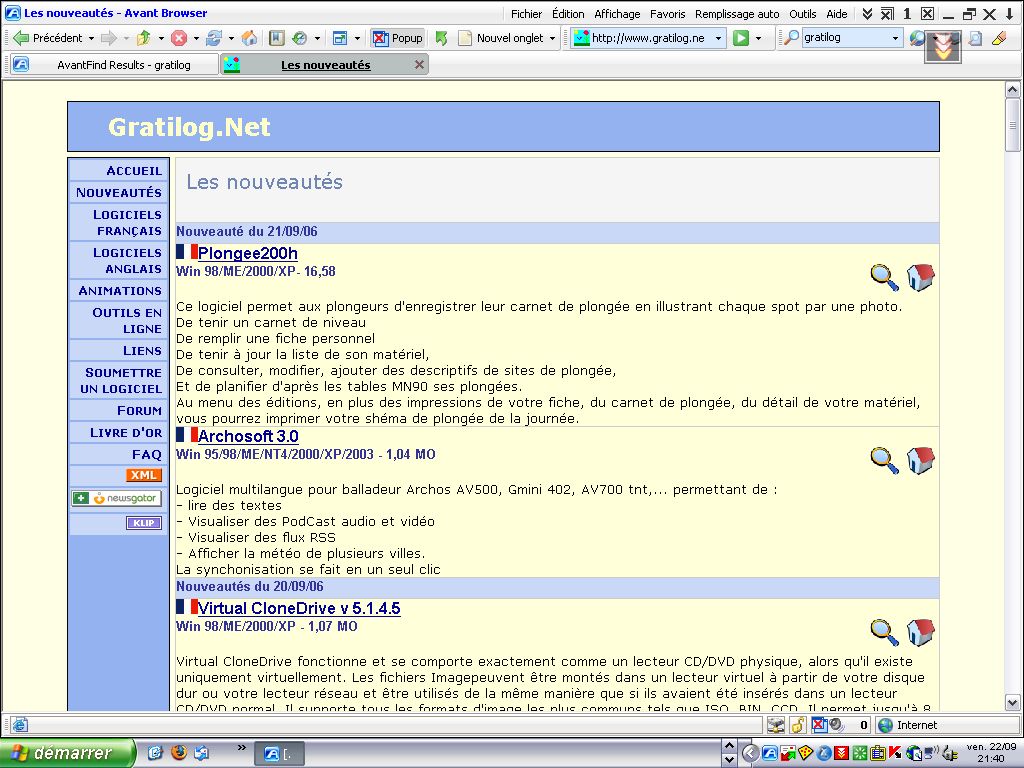The image size is (1024, 768).
Task: Expand the dropdown next to the Stop icon
Action: [x=196, y=39]
